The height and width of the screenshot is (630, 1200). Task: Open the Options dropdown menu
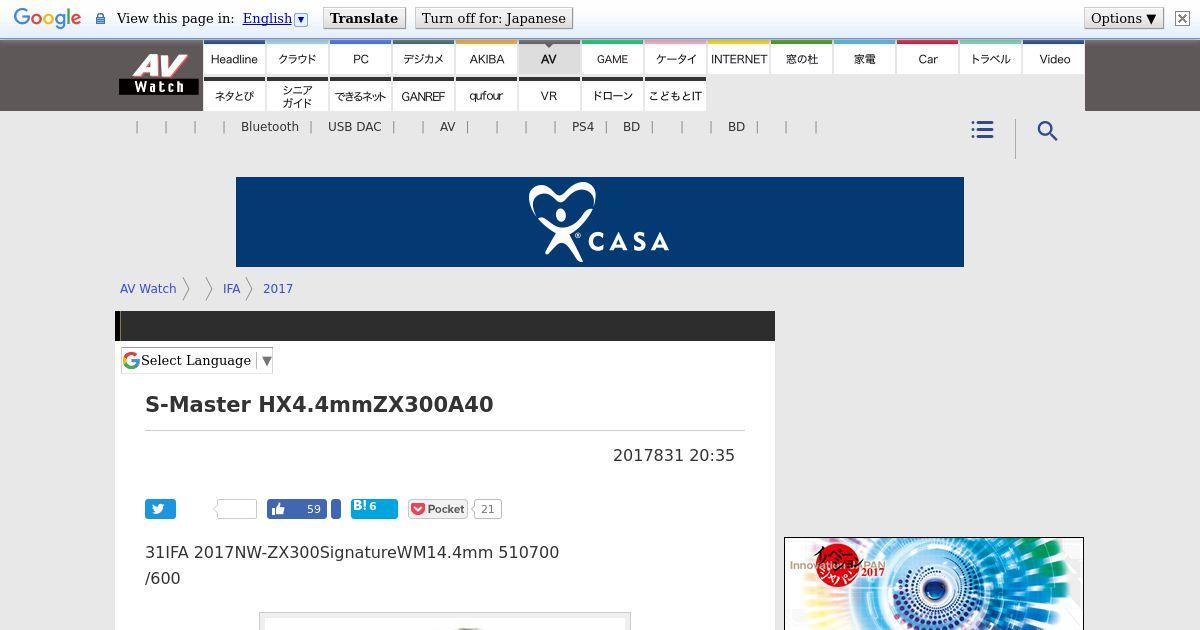(x=1124, y=18)
